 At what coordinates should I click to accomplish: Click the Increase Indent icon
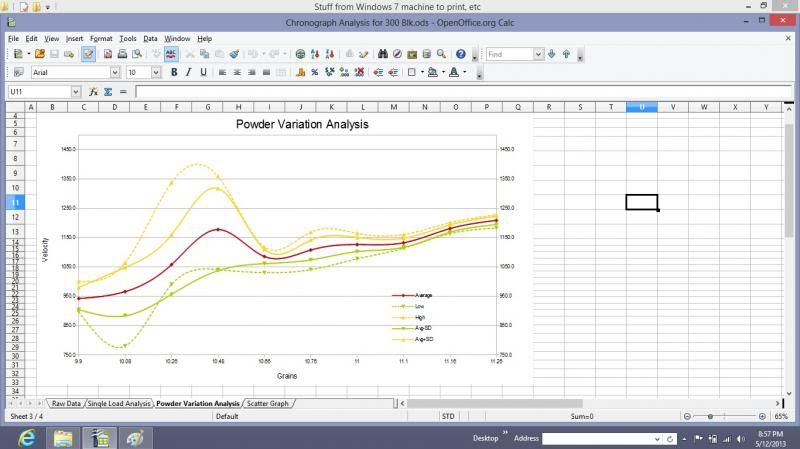(x=393, y=72)
